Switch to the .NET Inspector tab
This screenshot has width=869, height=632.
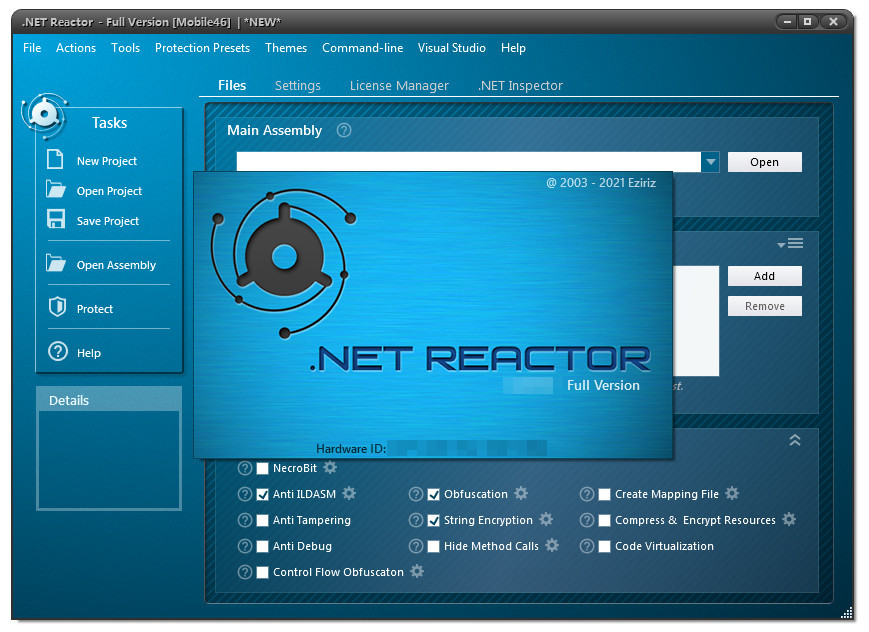coord(520,85)
